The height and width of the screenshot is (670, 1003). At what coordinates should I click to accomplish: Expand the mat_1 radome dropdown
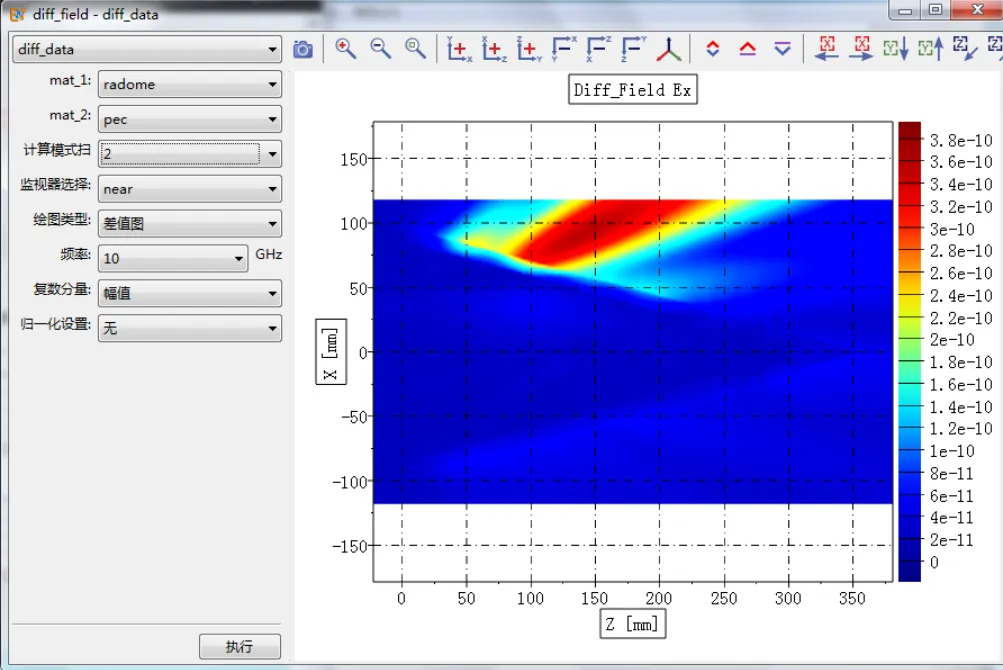(189, 85)
